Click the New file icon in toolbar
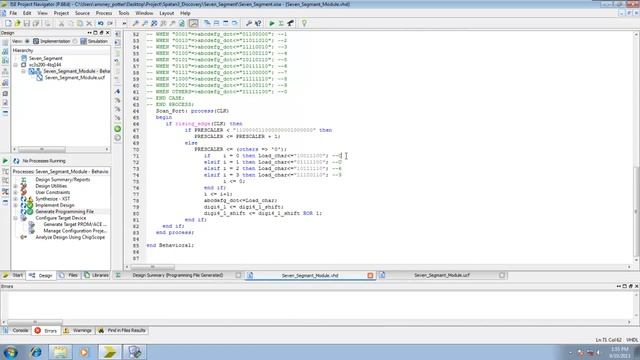 point(8,23)
